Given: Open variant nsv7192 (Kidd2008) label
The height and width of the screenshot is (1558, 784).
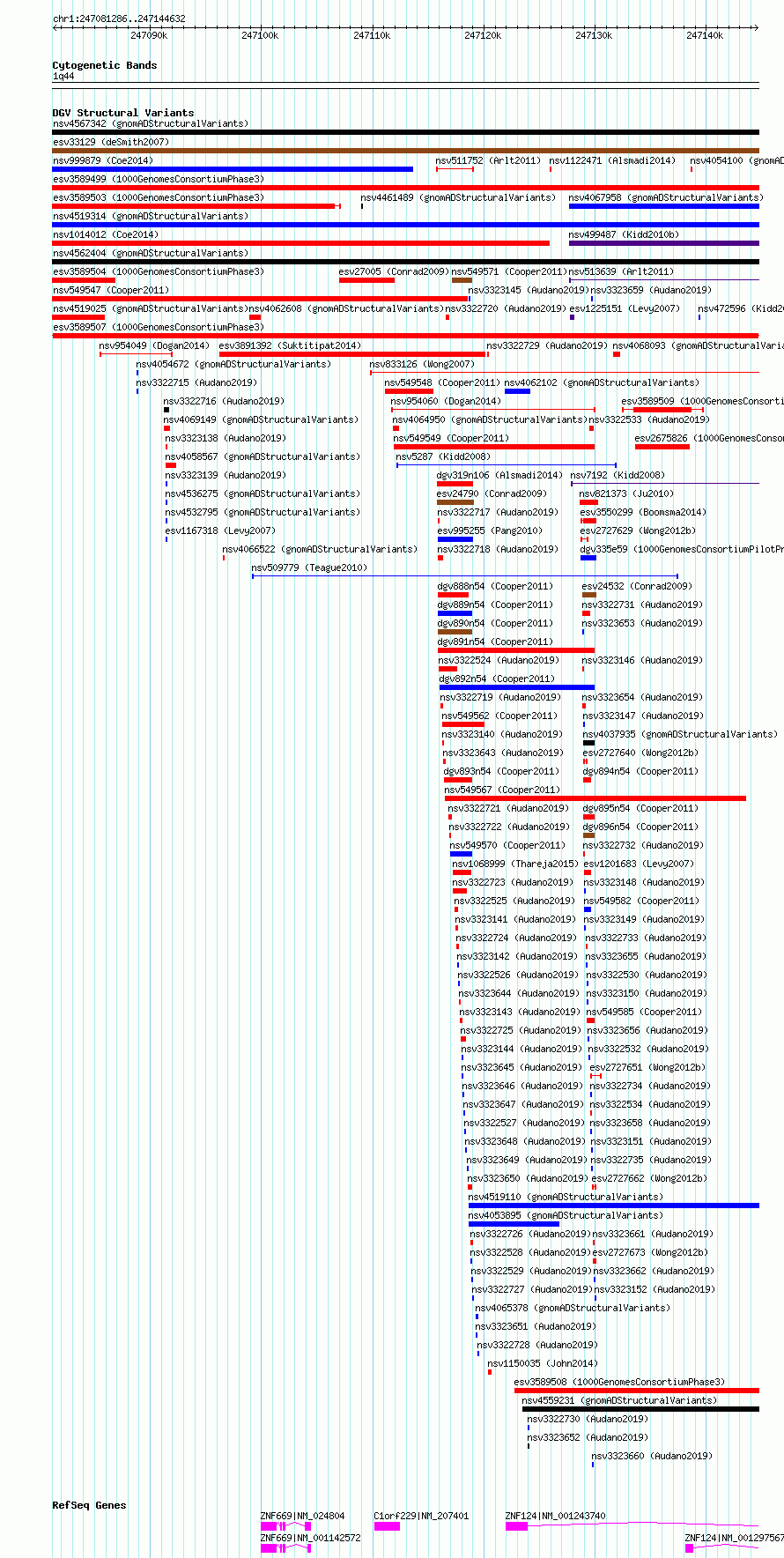Looking at the screenshot, I should (618, 475).
